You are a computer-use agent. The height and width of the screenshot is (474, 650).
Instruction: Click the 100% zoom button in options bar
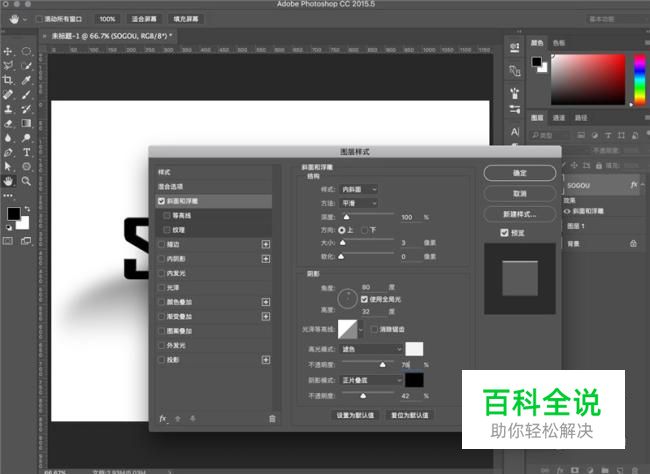click(x=107, y=19)
